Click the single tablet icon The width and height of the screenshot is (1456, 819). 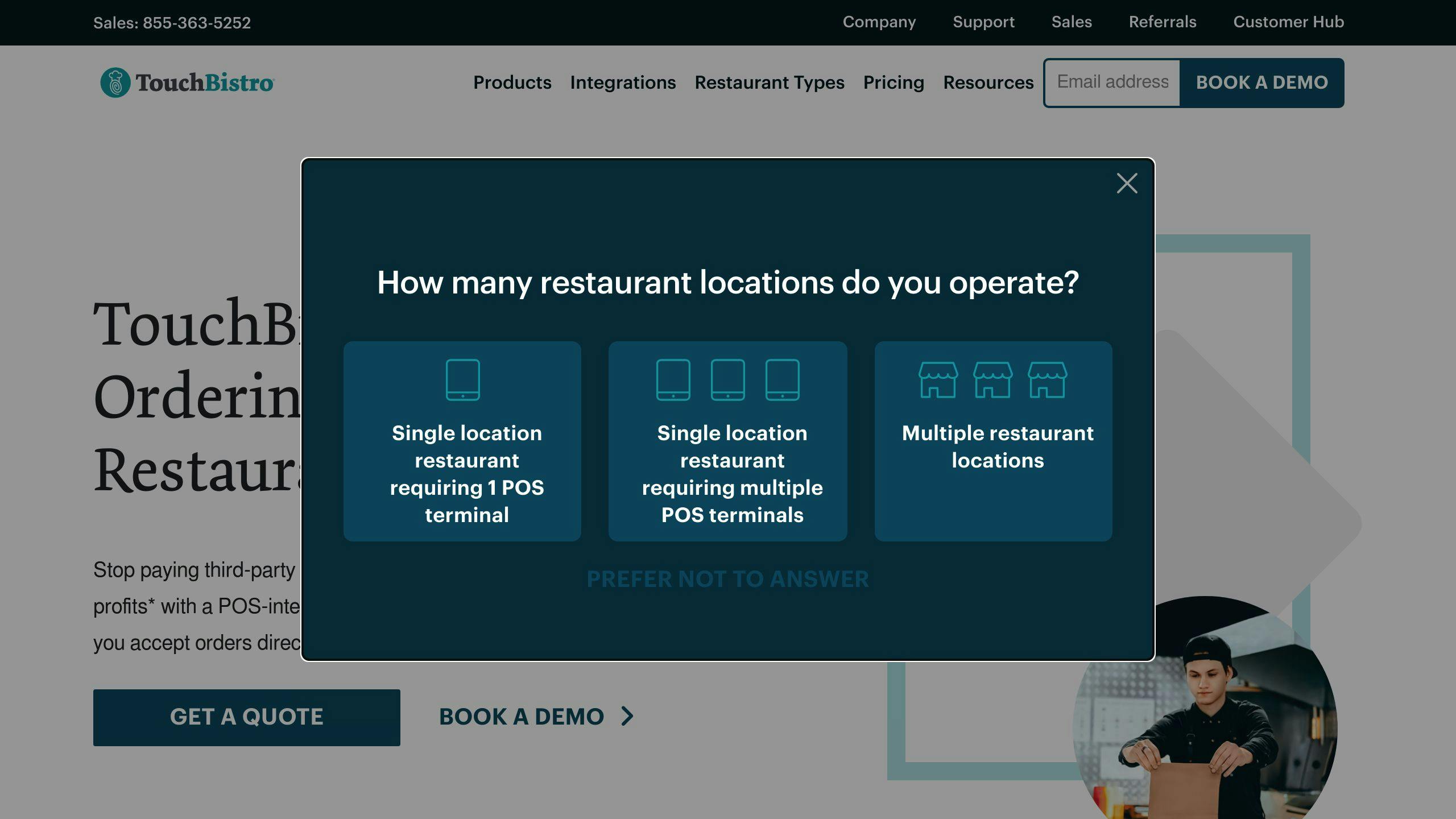click(x=462, y=379)
